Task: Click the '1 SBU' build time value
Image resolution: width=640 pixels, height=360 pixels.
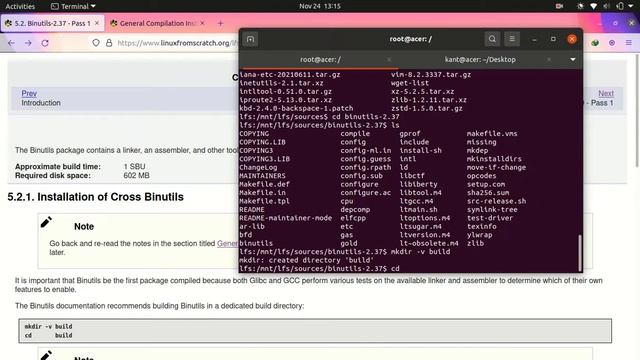Action: pyautogui.click(x=134, y=167)
